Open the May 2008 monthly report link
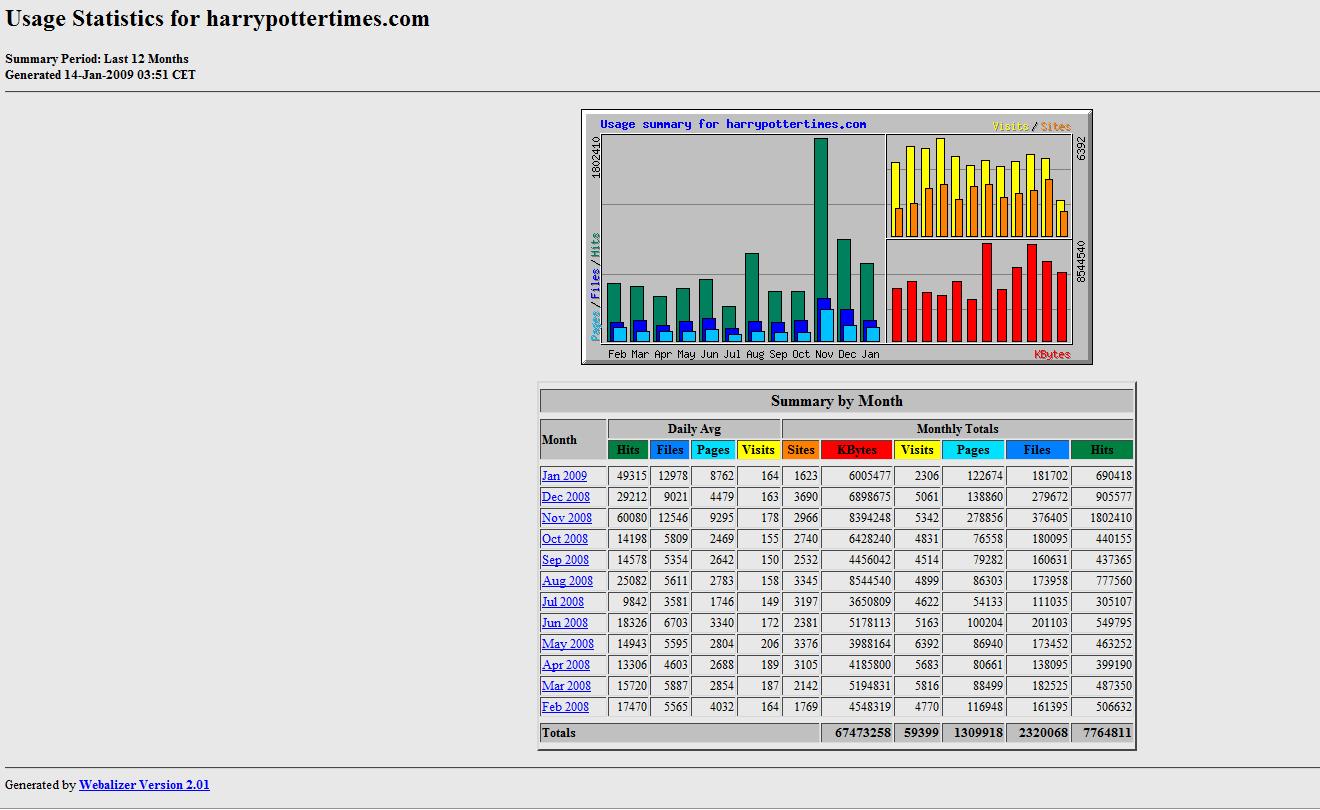1320x810 pixels. tap(568, 644)
